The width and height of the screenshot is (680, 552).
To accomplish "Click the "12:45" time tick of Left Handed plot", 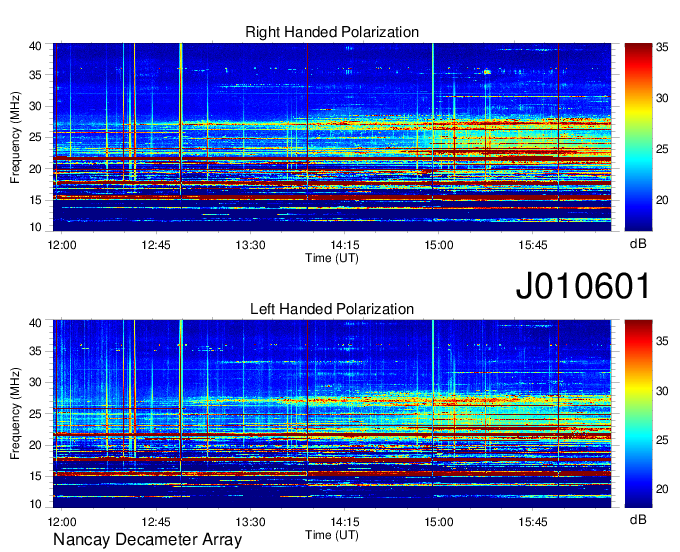I will (x=156, y=522).
